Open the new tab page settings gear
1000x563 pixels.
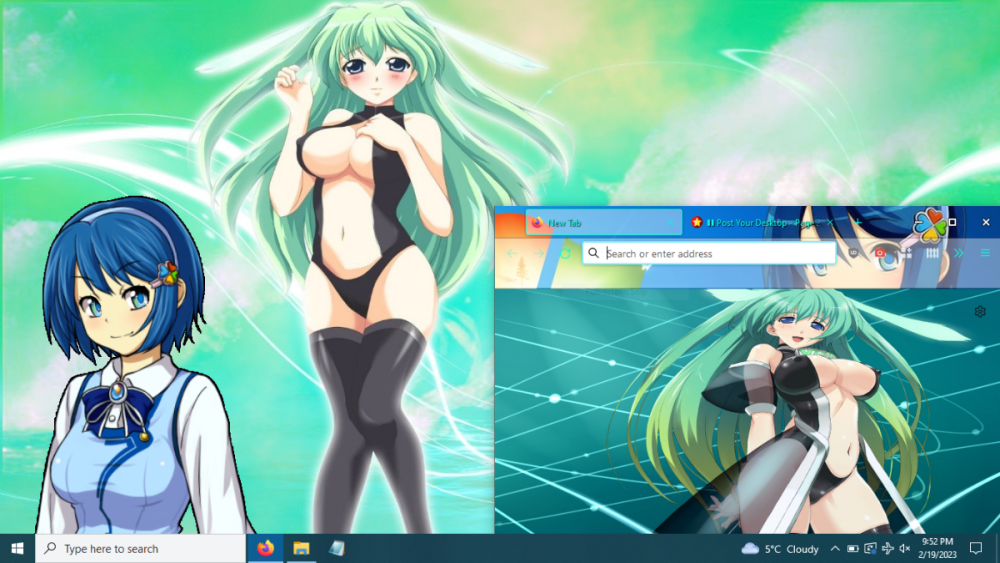(x=980, y=312)
